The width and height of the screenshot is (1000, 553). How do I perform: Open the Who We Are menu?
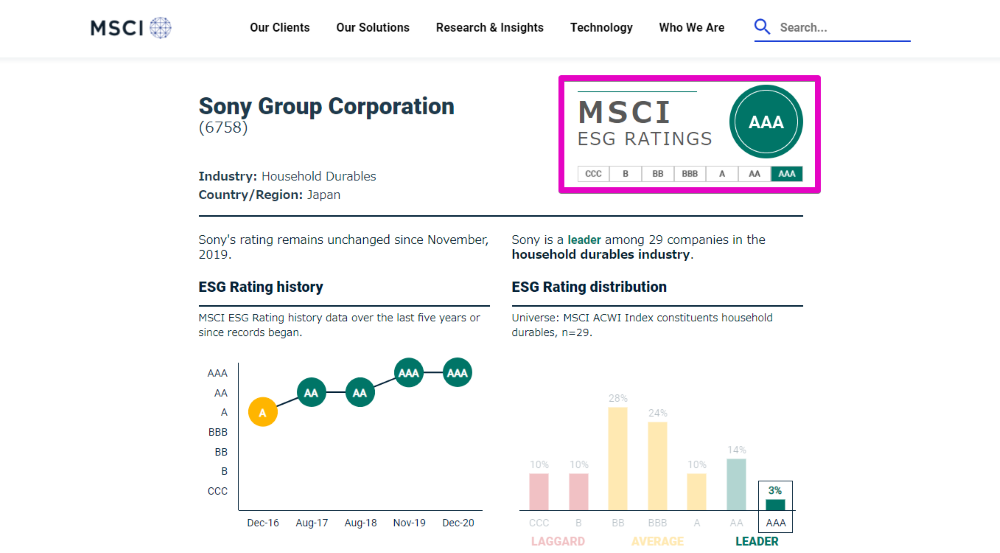pyautogui.click(x=691, y=27)
